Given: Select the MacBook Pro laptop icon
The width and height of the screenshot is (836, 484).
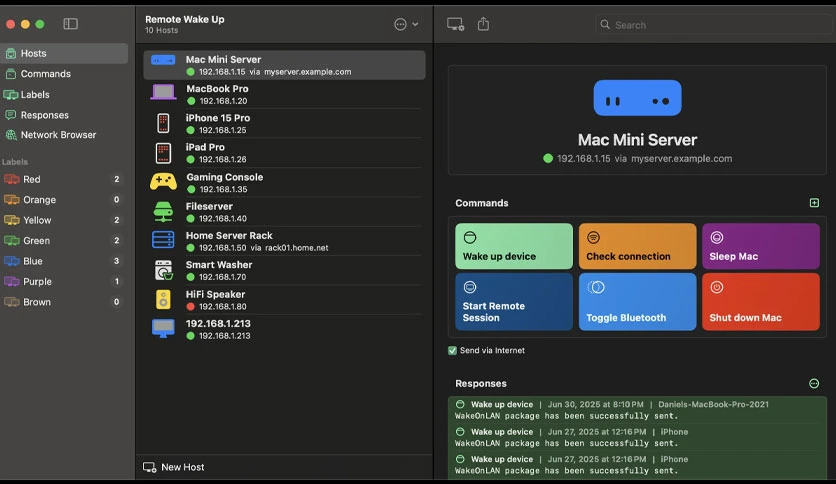Looking at the screenshot, I should coord(163,93).
